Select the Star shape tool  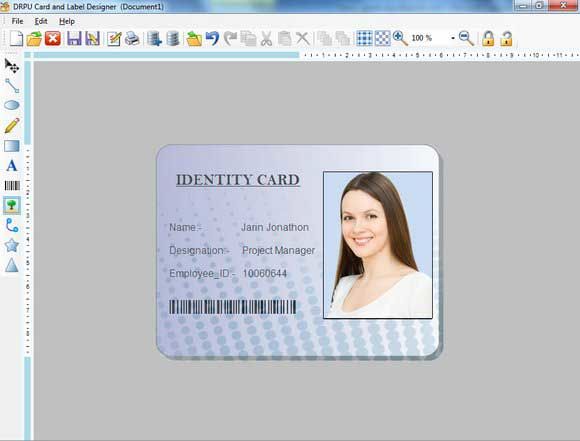(x=12, y=245)
